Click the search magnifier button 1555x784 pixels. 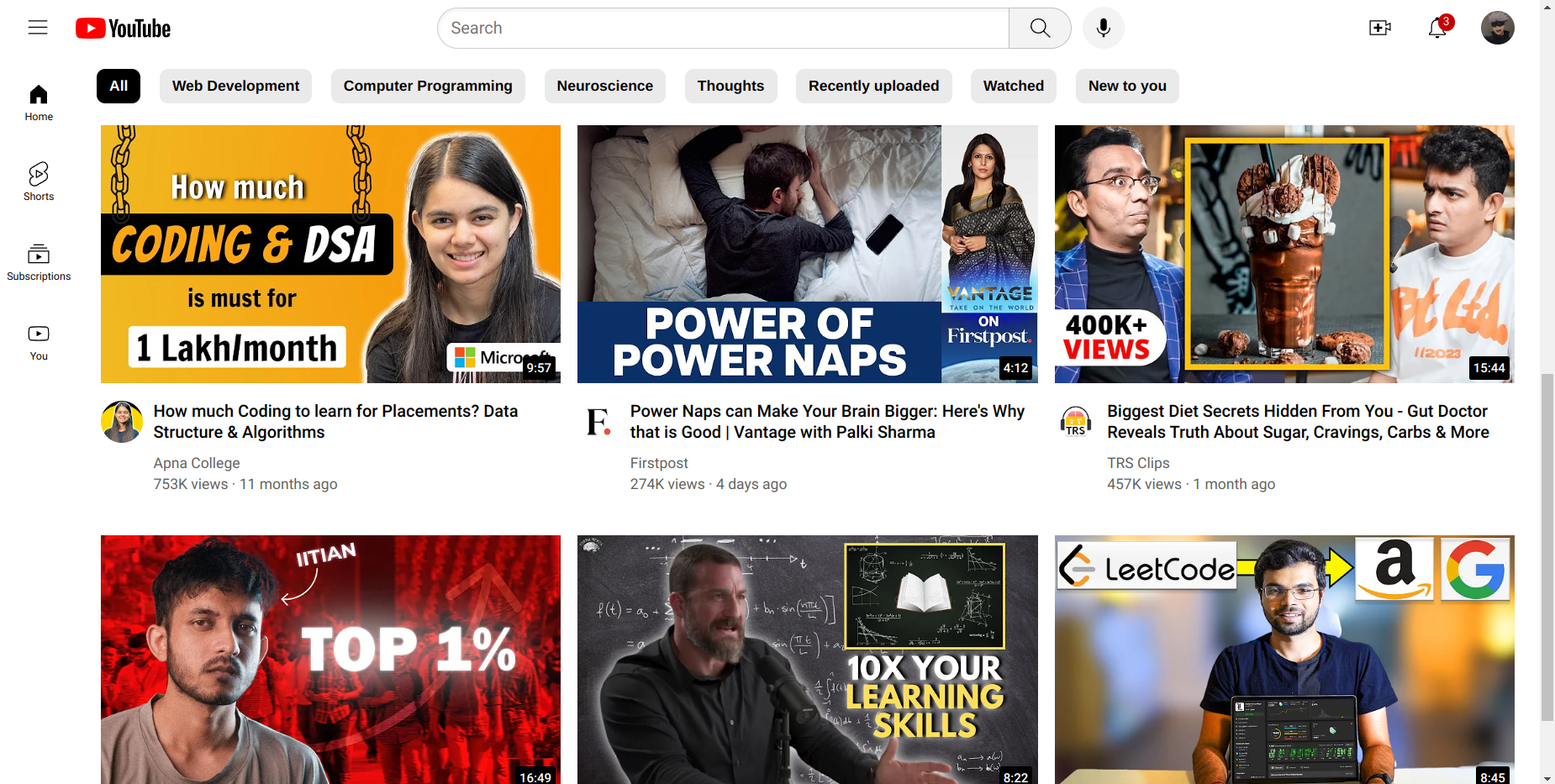1040,29
